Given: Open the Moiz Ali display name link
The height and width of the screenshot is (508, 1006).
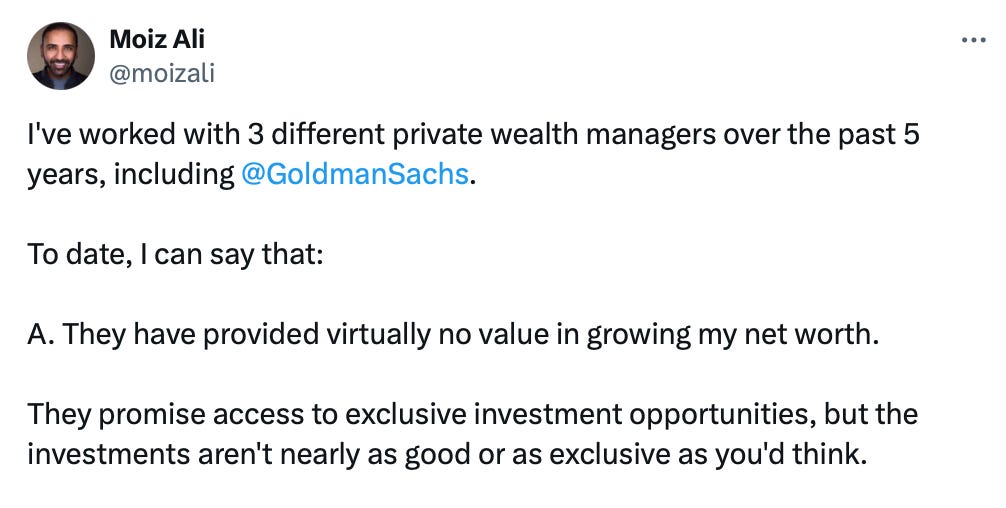Looking at the screenshot, I should pos(157,40).
